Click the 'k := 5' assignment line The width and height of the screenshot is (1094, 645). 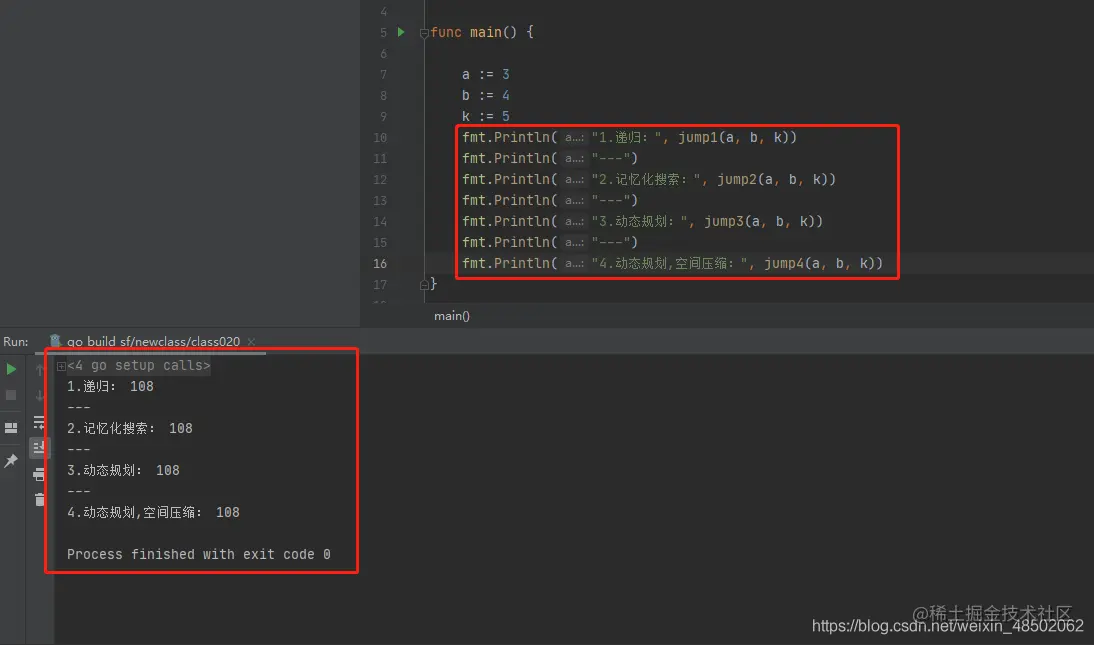pyautogui.click(x=486, y=116)
